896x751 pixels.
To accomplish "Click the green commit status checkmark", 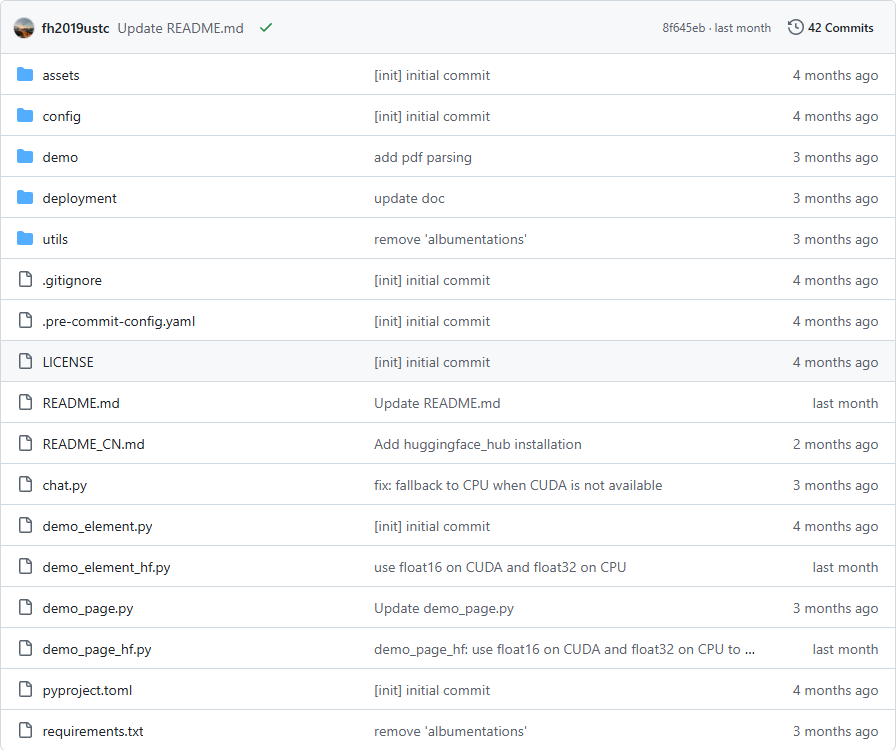I will (x=265, y=28).
